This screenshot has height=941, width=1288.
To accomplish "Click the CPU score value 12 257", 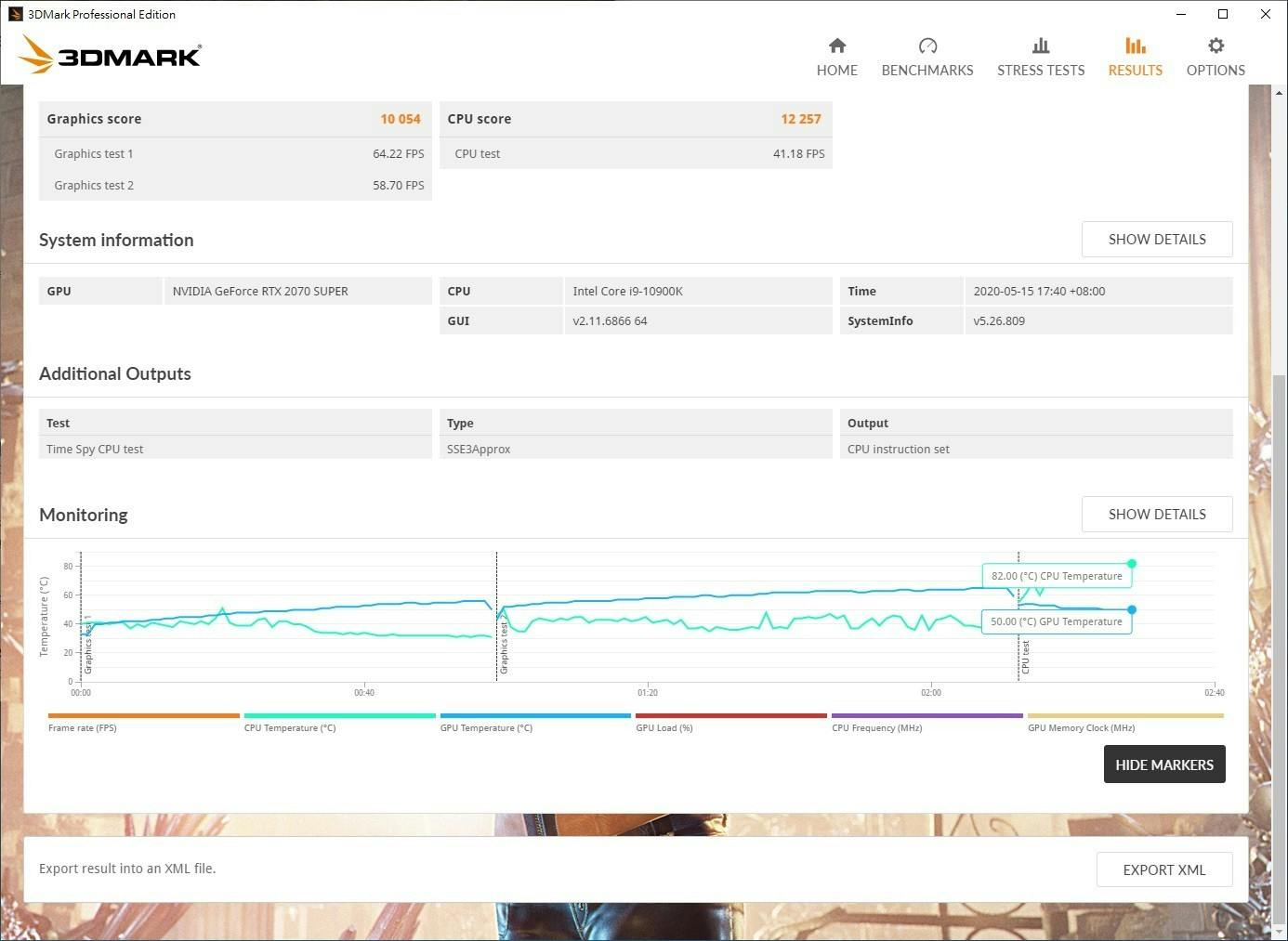I will pos(801,119).
